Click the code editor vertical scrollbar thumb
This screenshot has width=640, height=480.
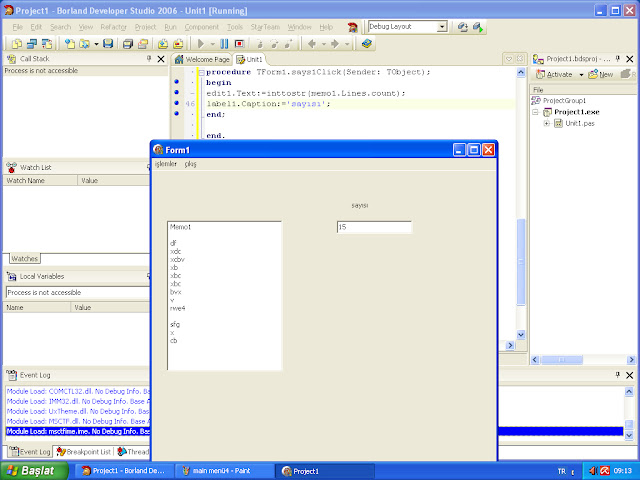pos(521,262)
